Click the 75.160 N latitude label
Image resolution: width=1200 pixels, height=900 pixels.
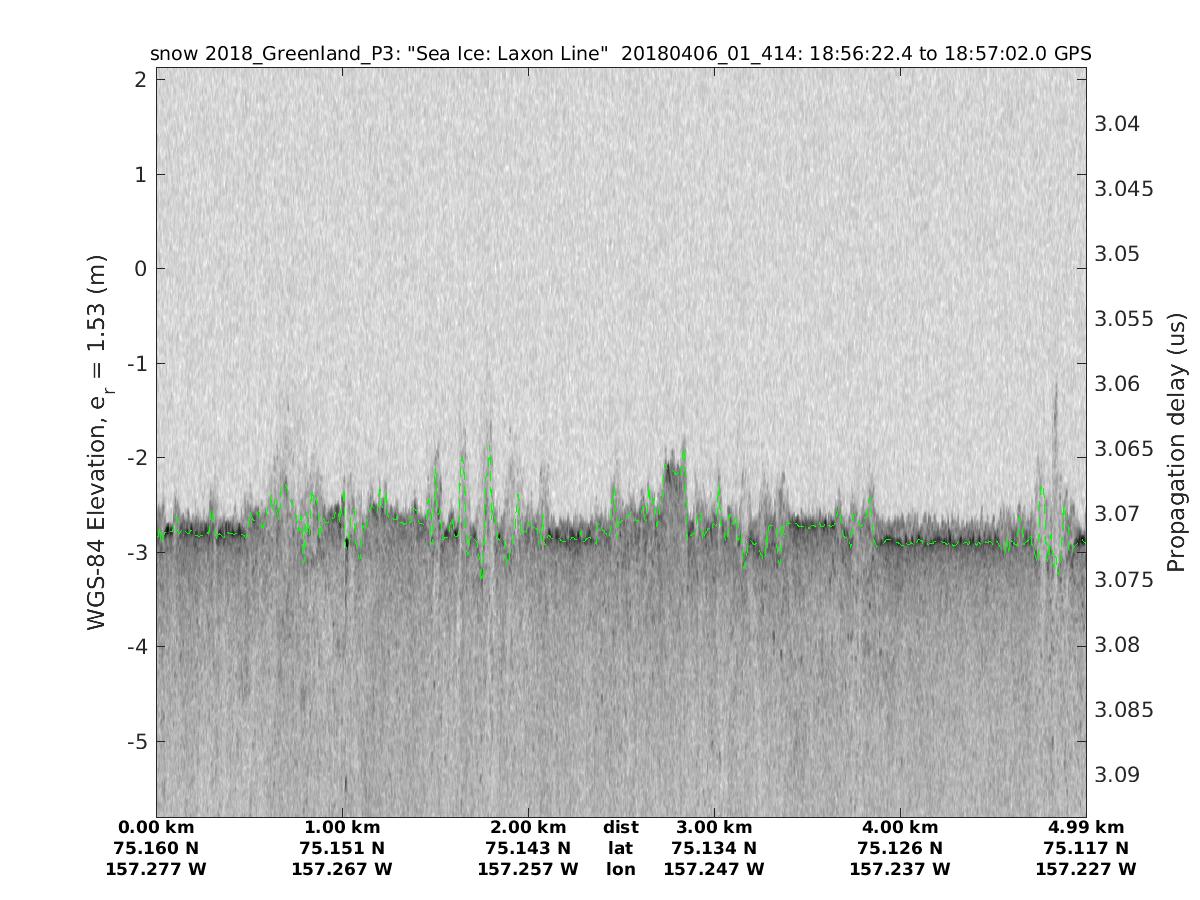point(156,848)
